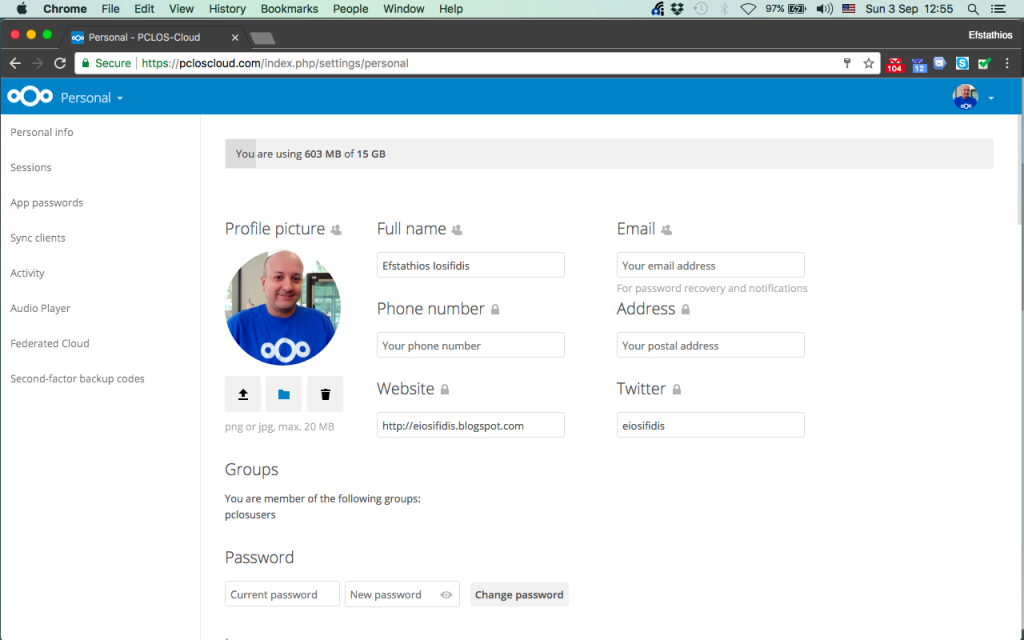Change Full name sharing scope icon
Screen dimensions: 1024x640
click(x=457, y=230)
